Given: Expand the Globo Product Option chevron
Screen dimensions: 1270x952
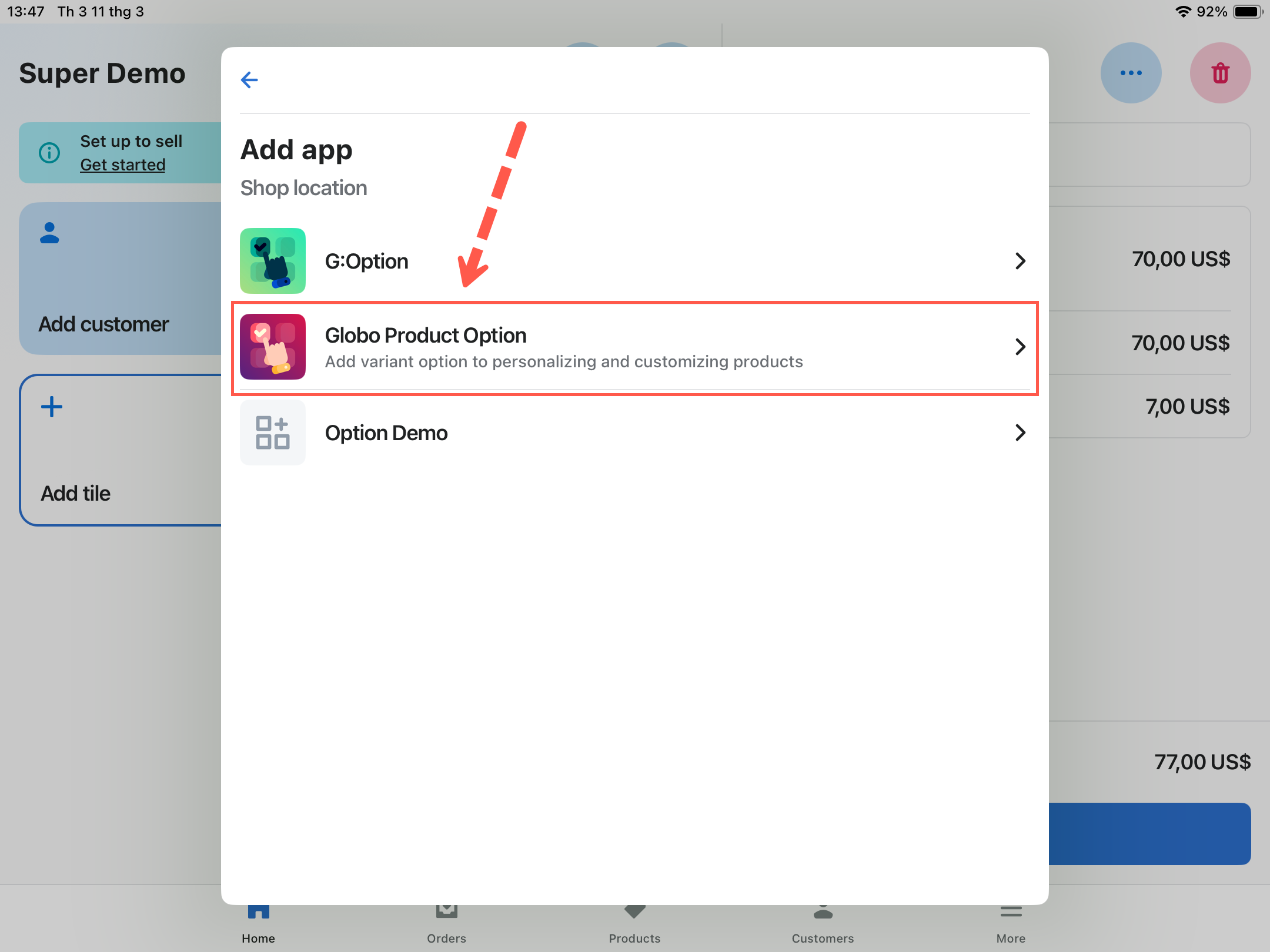Looking at the screenshot, I should pyautogui.click(x=1020, y=347).
